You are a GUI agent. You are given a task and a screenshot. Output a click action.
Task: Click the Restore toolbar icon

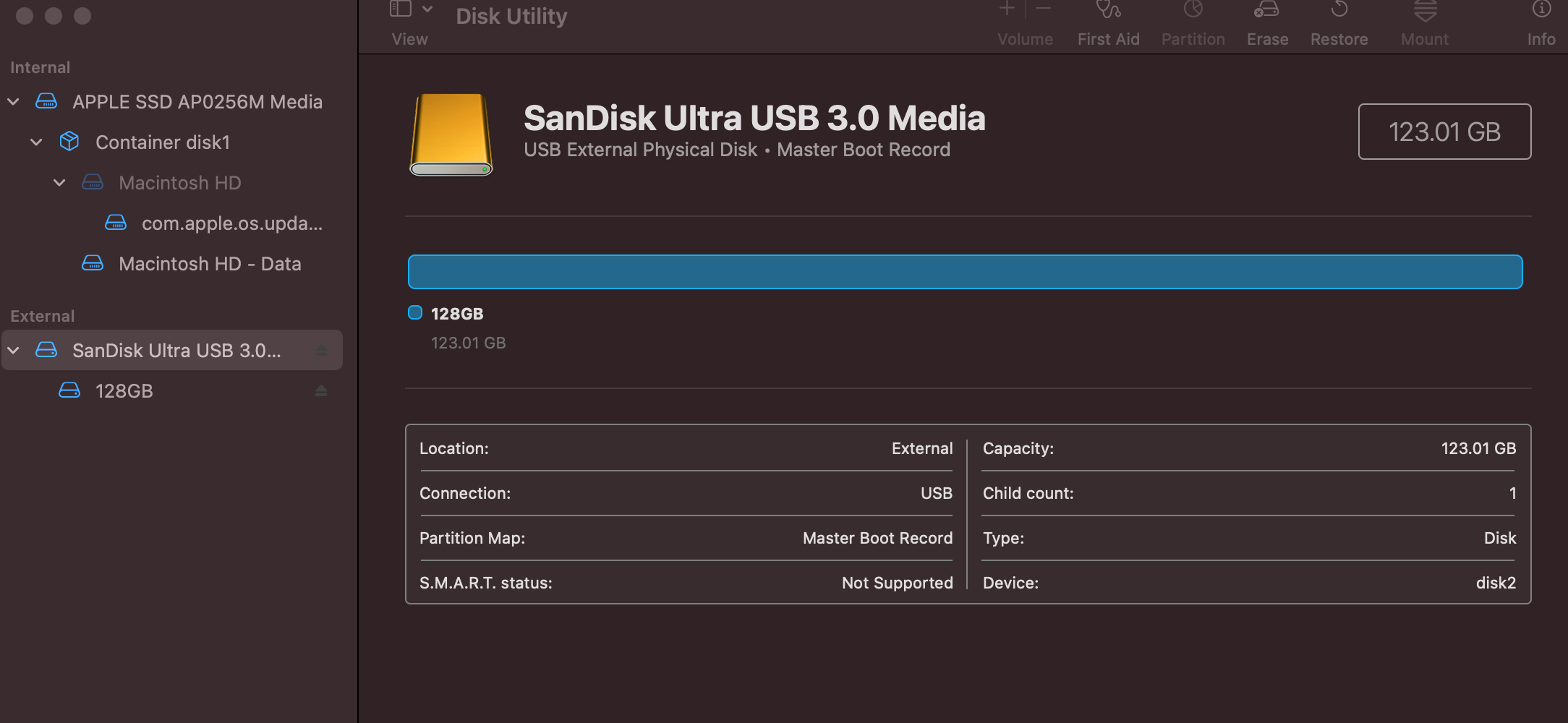[1339, 10]
